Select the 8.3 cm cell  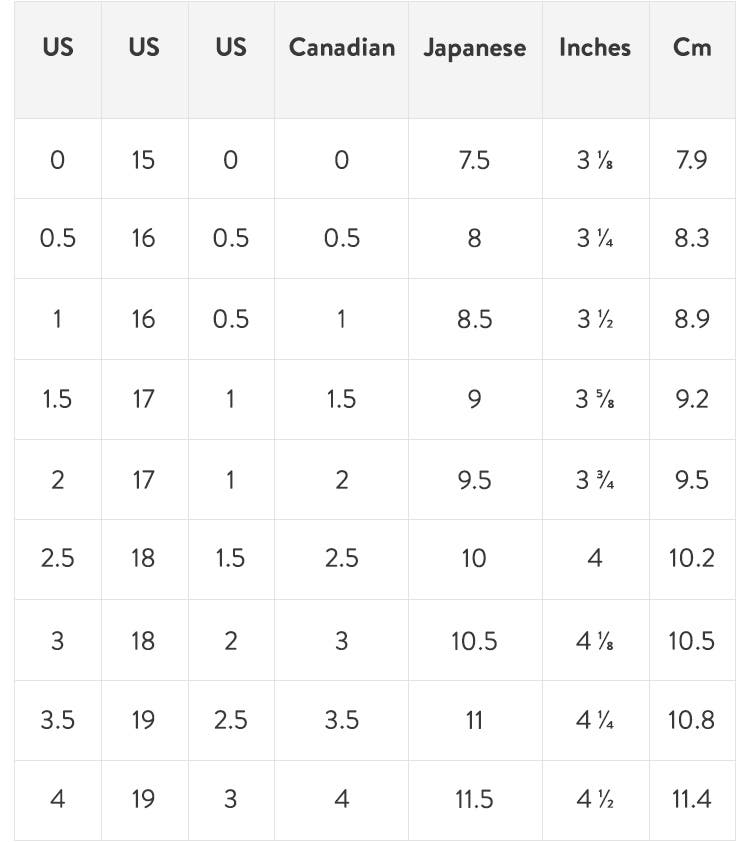click(692, 238)
